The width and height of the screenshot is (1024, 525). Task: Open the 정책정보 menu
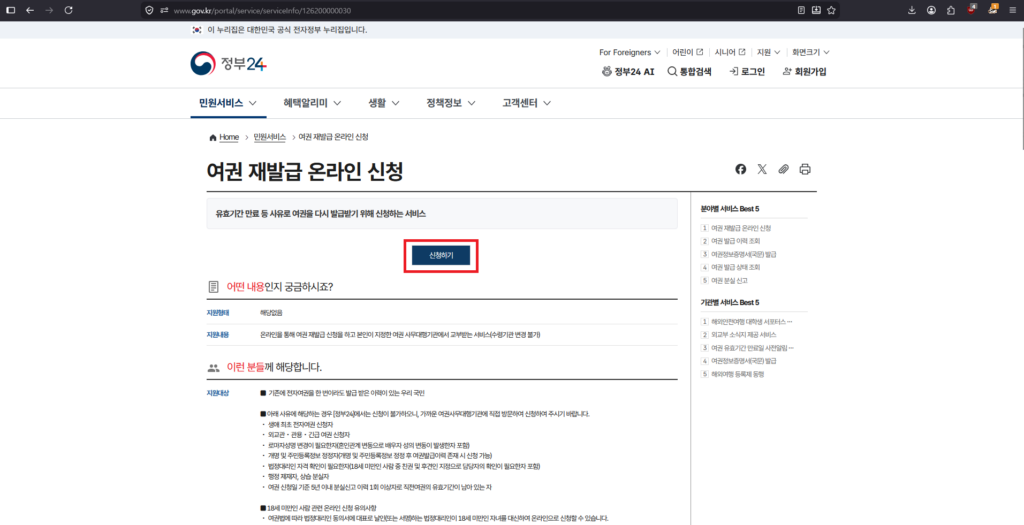point(451,103)
